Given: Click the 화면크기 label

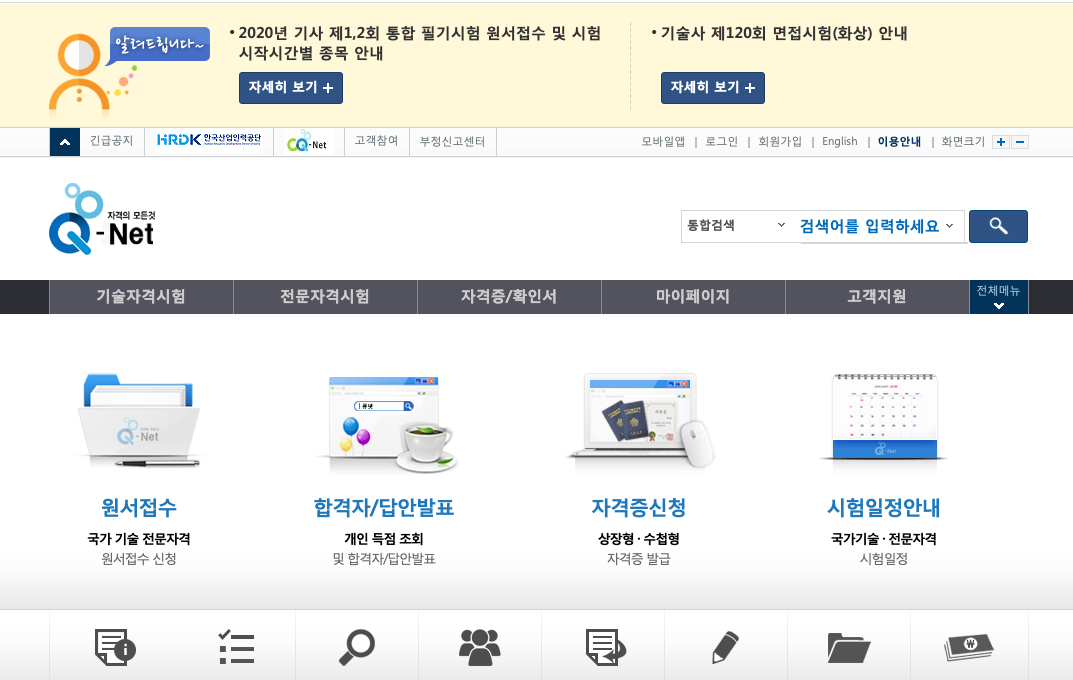Looking at the screenshot, I should pos(963,142).
